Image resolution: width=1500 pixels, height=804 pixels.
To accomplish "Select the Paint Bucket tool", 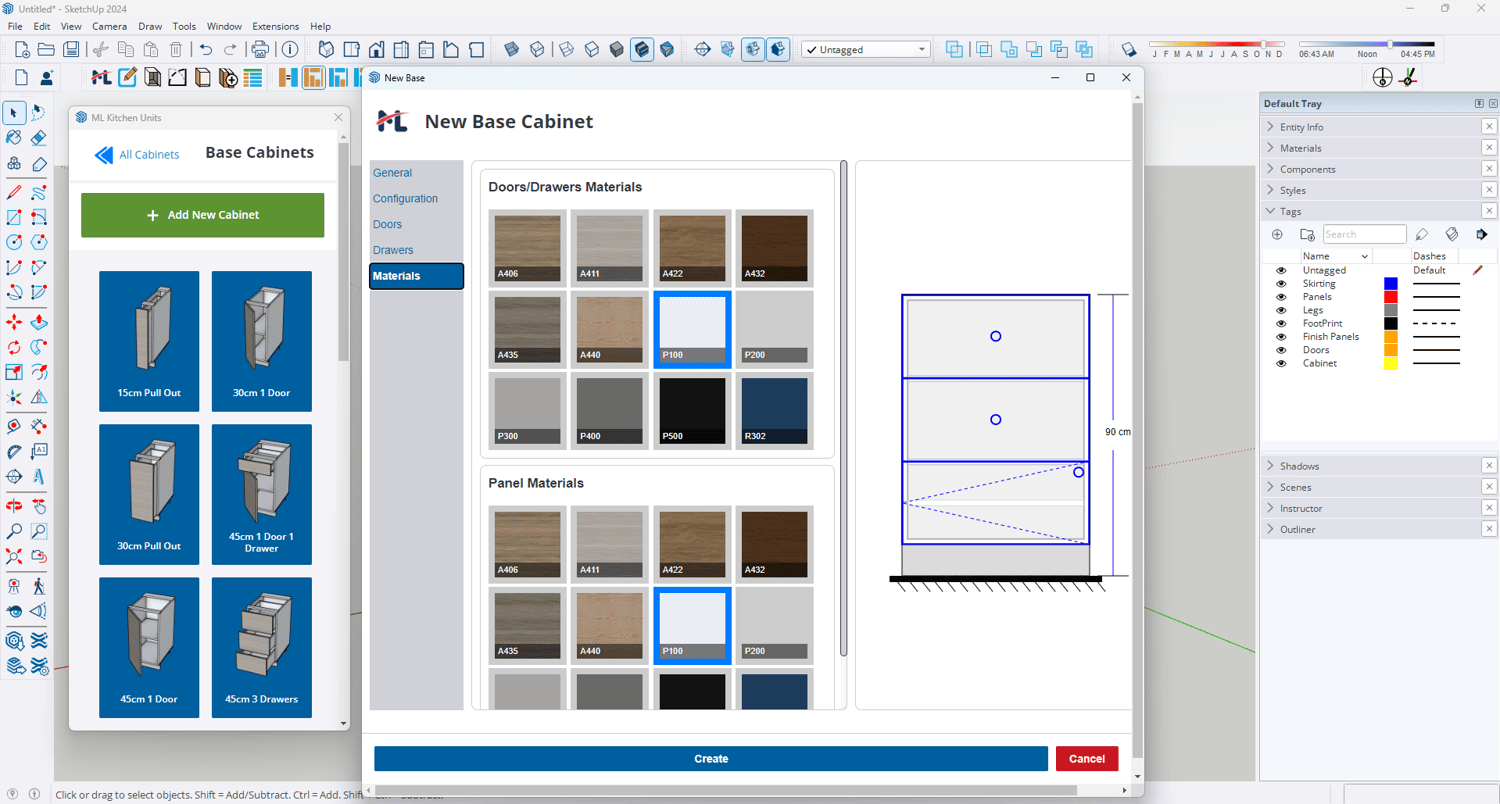I will 14,138.
